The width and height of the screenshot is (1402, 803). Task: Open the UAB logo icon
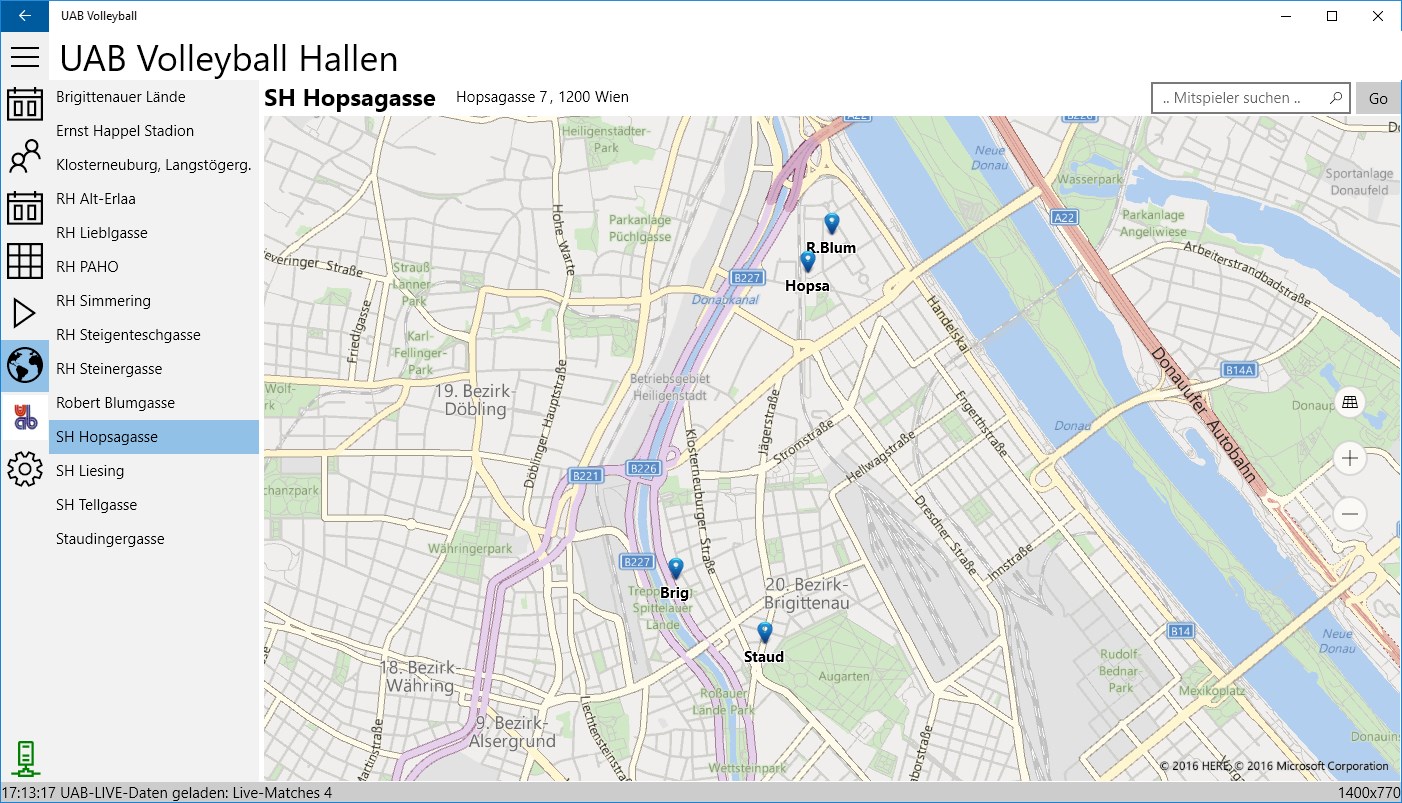coord(24,417)
